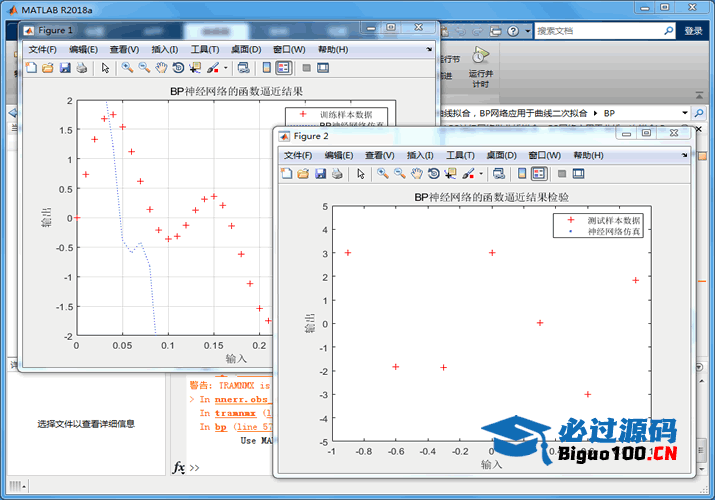Toggle Insert Colorbar button in Figure 2 toolbar

tap(521, 174)
